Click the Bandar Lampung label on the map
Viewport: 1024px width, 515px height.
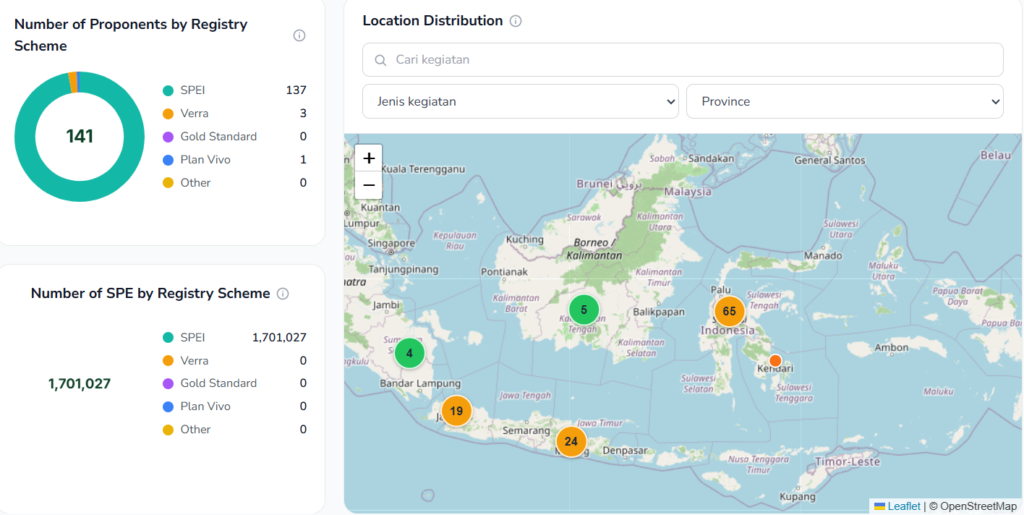[x=420, y=384]
